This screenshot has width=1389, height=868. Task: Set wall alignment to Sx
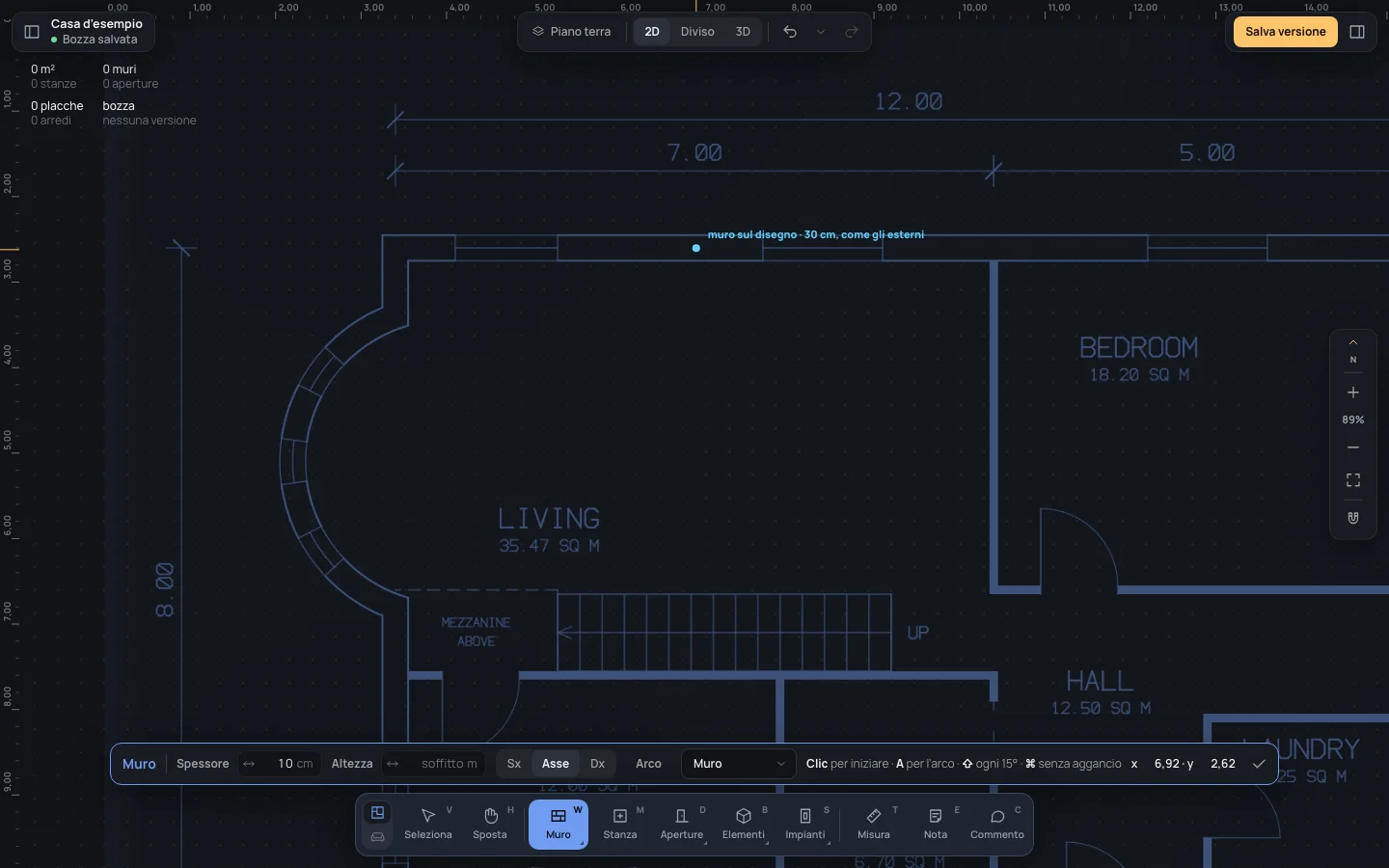pos(514,764)
